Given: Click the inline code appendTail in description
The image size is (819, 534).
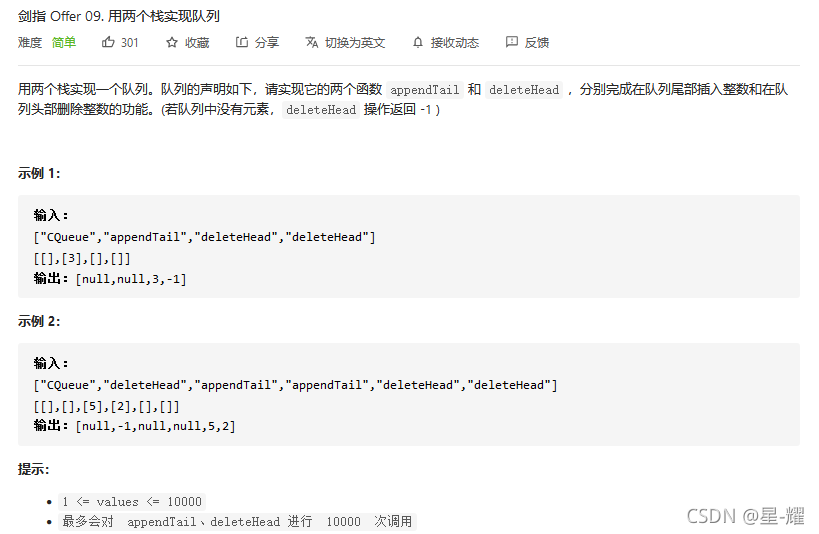Looking at the screenshot, I should (x=425, y=90).
